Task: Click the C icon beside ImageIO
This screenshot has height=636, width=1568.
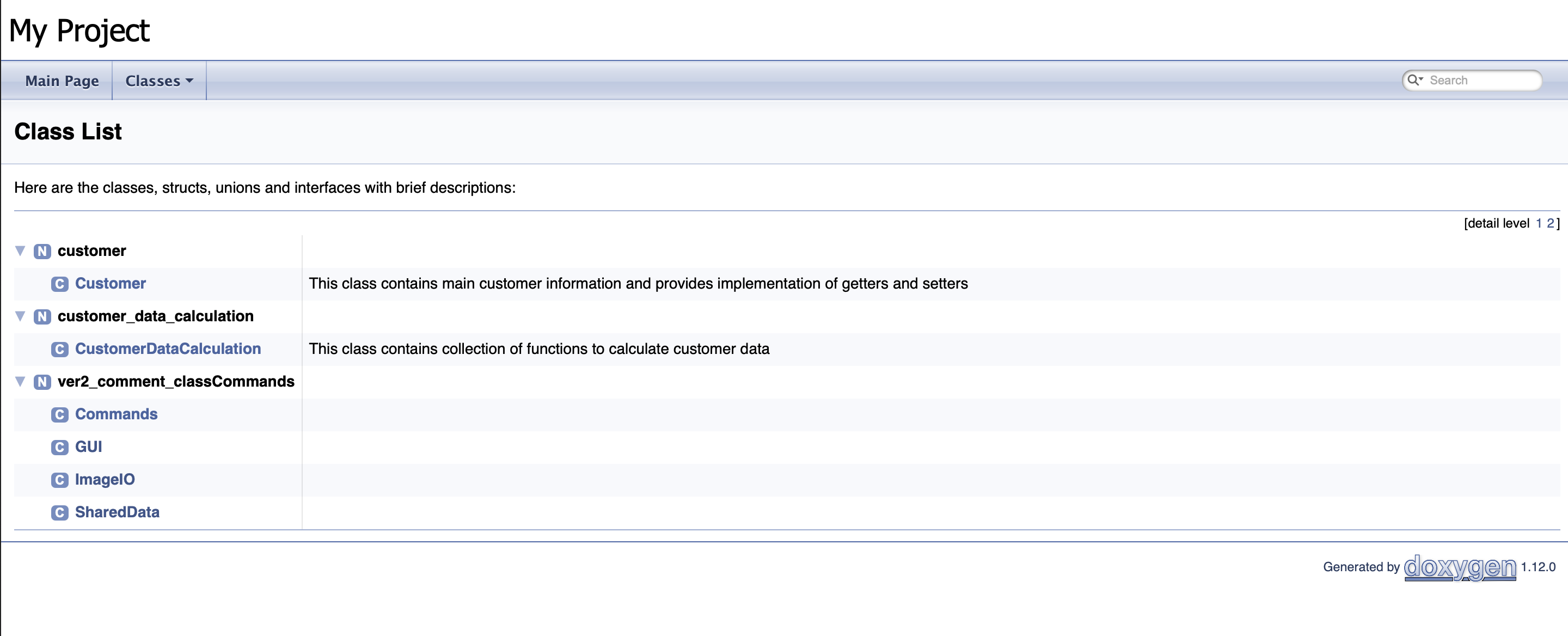Action: (60, 480)
